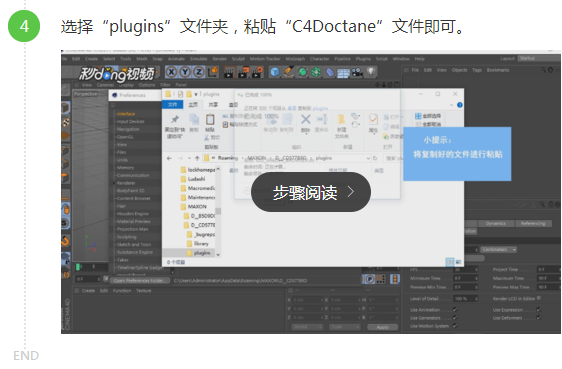Click the blue help question mark icon
Viewport: 562px width, 369px height.
(460, 105)
